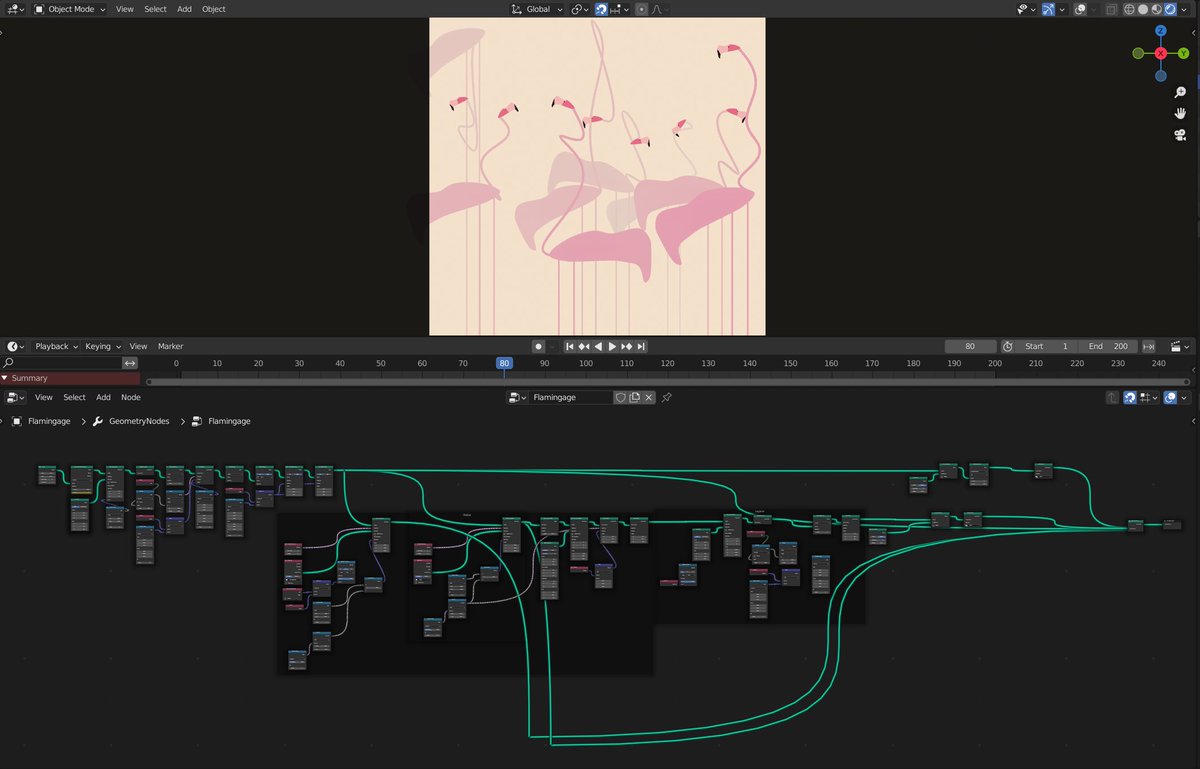
Task: Click the Z axis on navigation gizmo
Action: [1160, 31]
